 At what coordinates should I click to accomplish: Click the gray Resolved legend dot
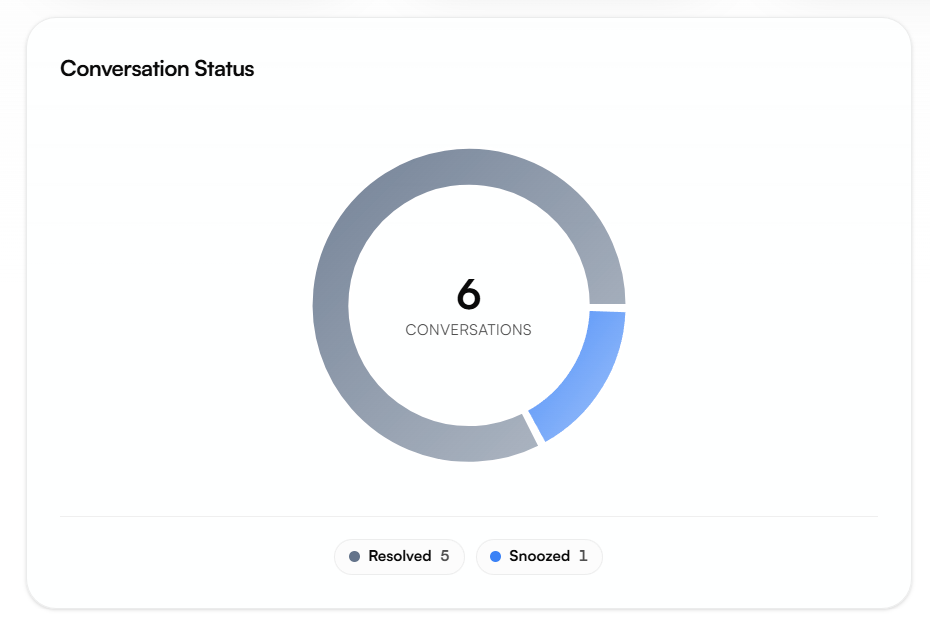(354, 556)
